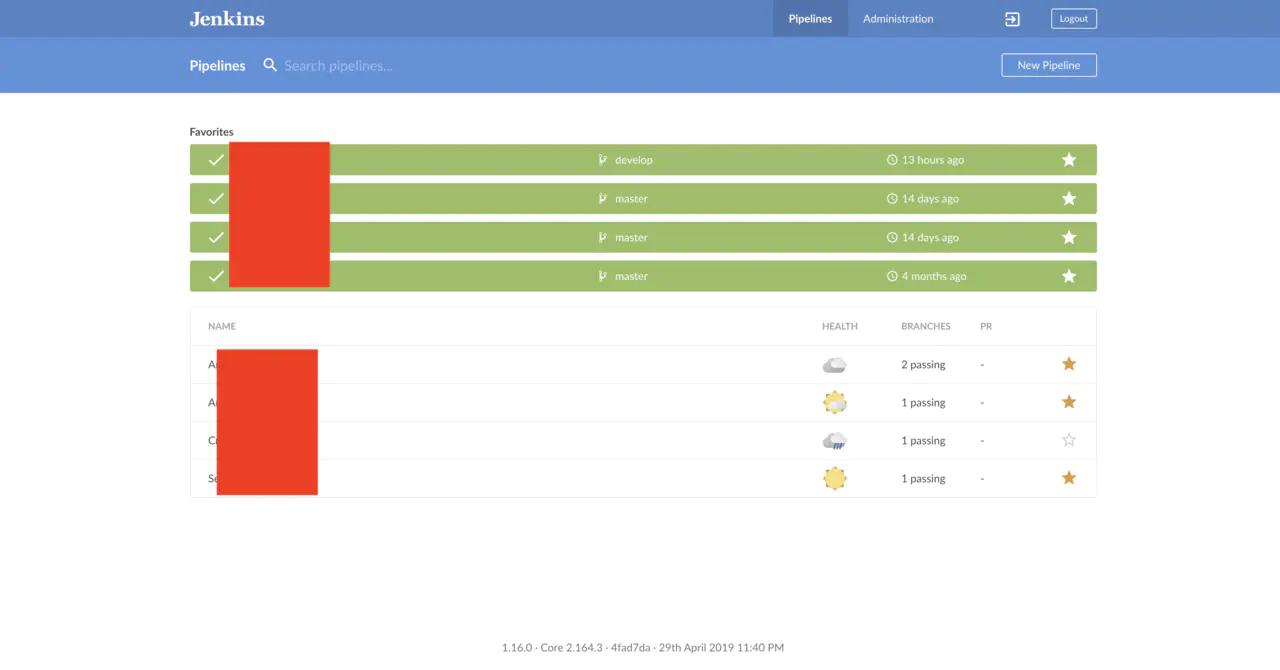Switch to the Administration tab

pyautogui.click(x=897, y=18)
